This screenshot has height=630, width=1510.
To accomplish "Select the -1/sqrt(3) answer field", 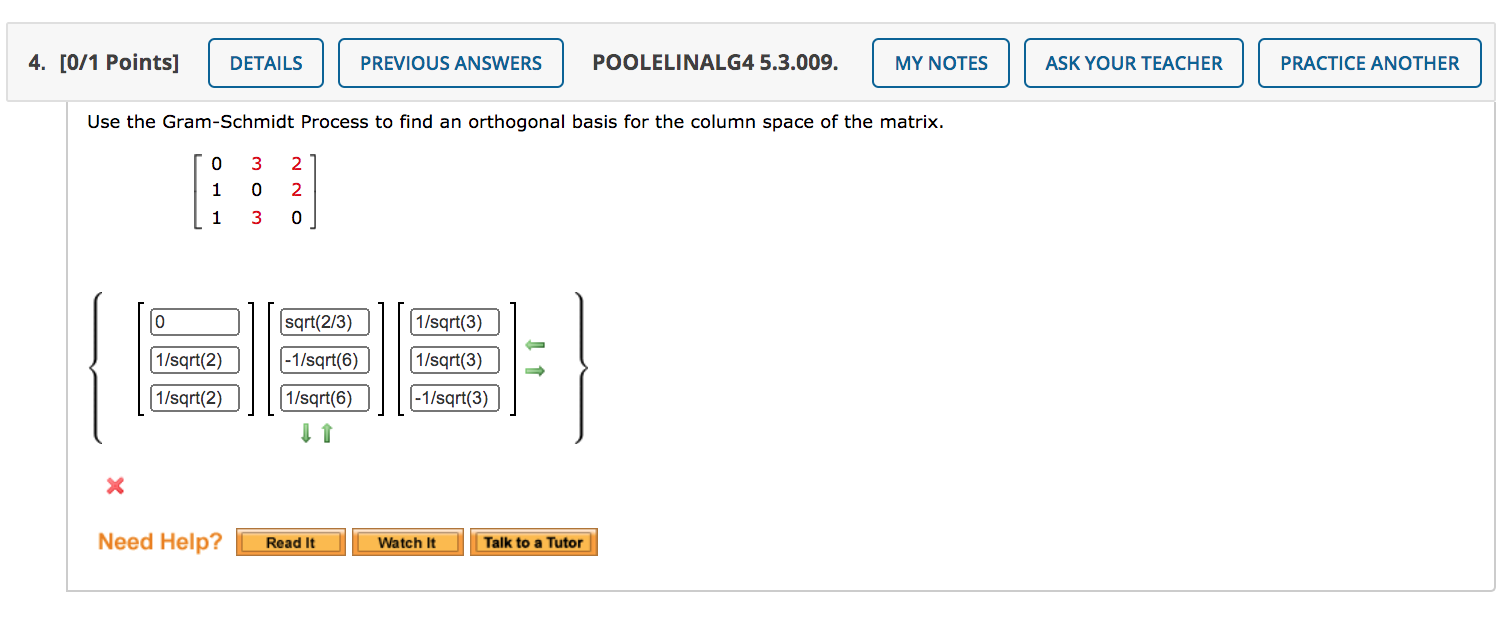I will click(x=454, y=397).
